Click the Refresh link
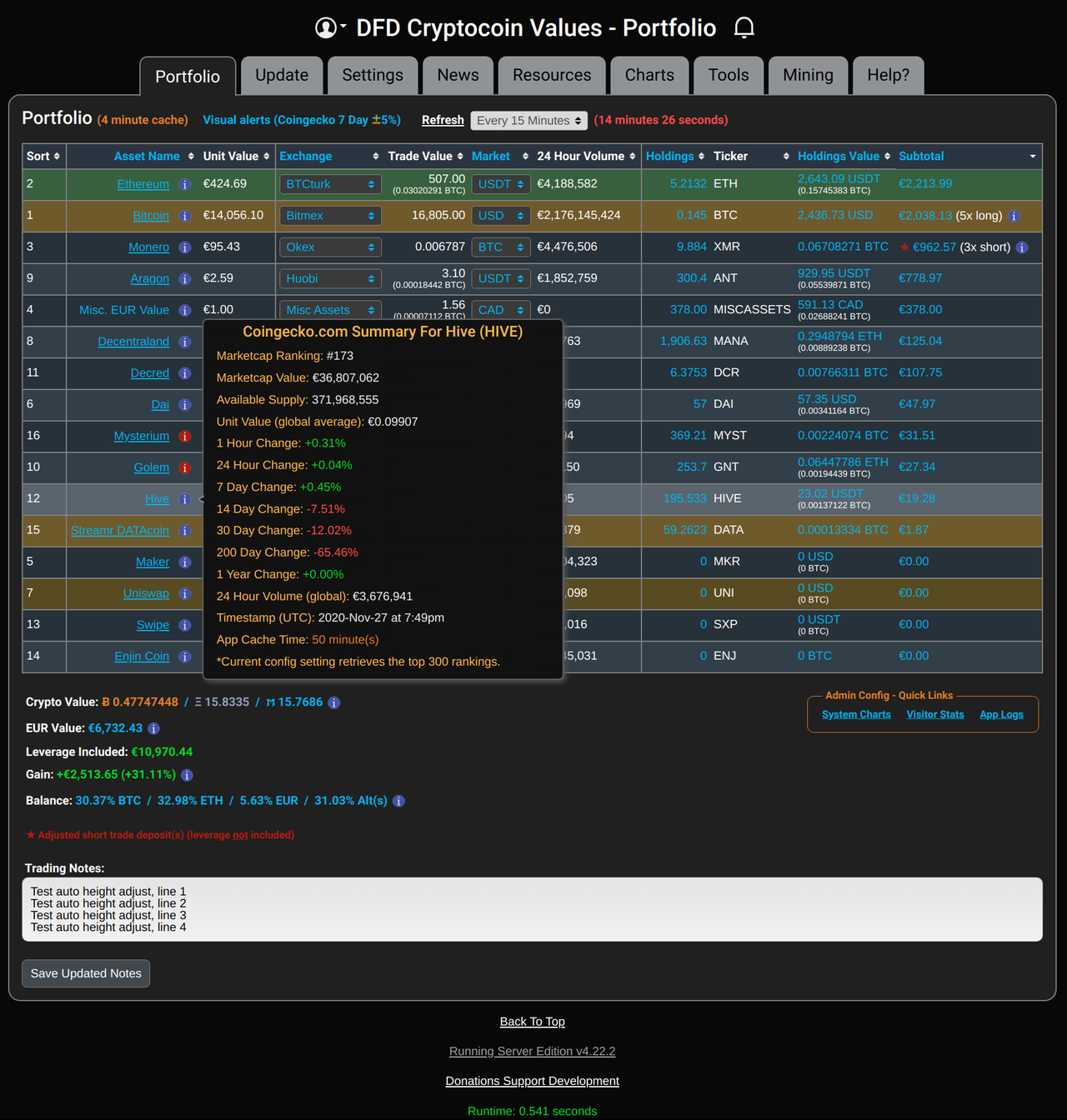This screenshot has width=1067, height=1120. [443, 120]
